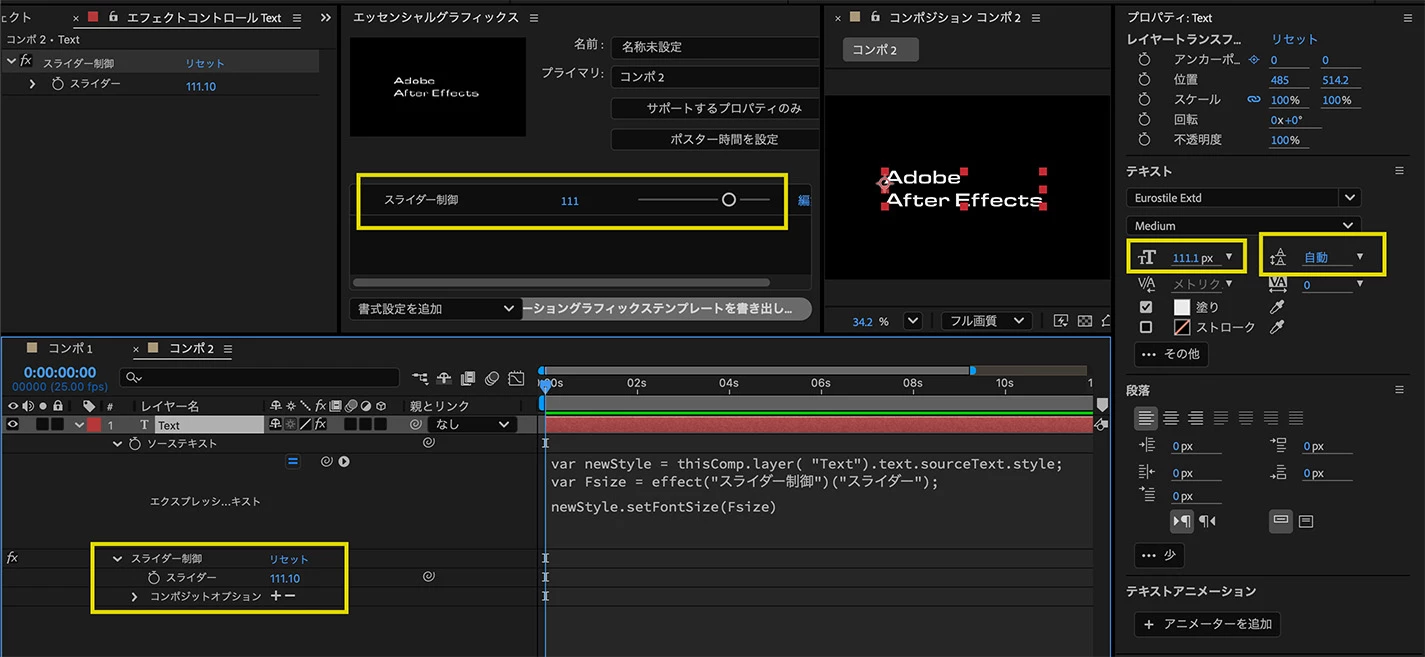1425x657 pixels.
Task: Toggle the fx switch on the Text layer
Action: point(320,424)
